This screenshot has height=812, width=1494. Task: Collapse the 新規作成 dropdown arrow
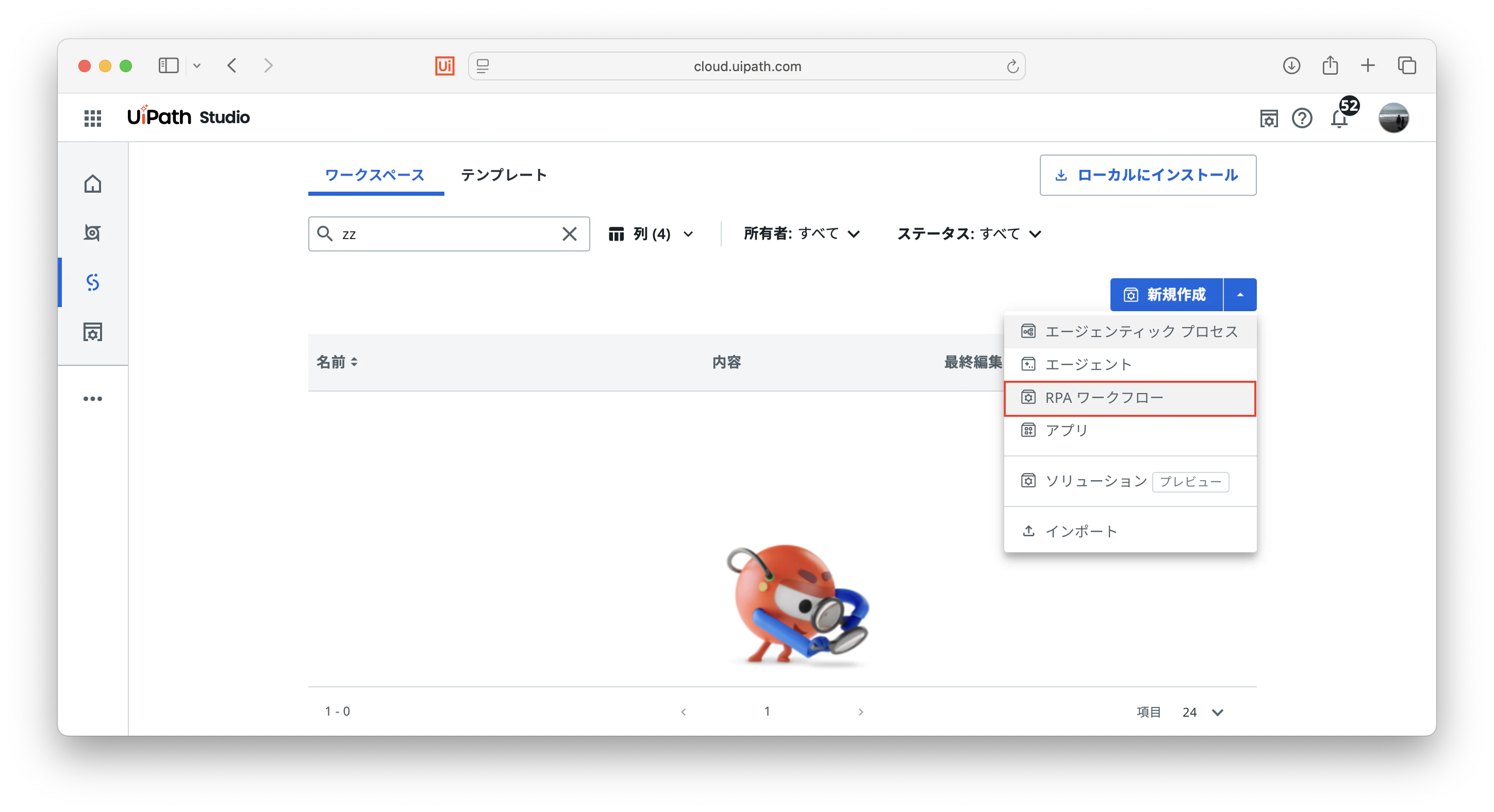1240,294
